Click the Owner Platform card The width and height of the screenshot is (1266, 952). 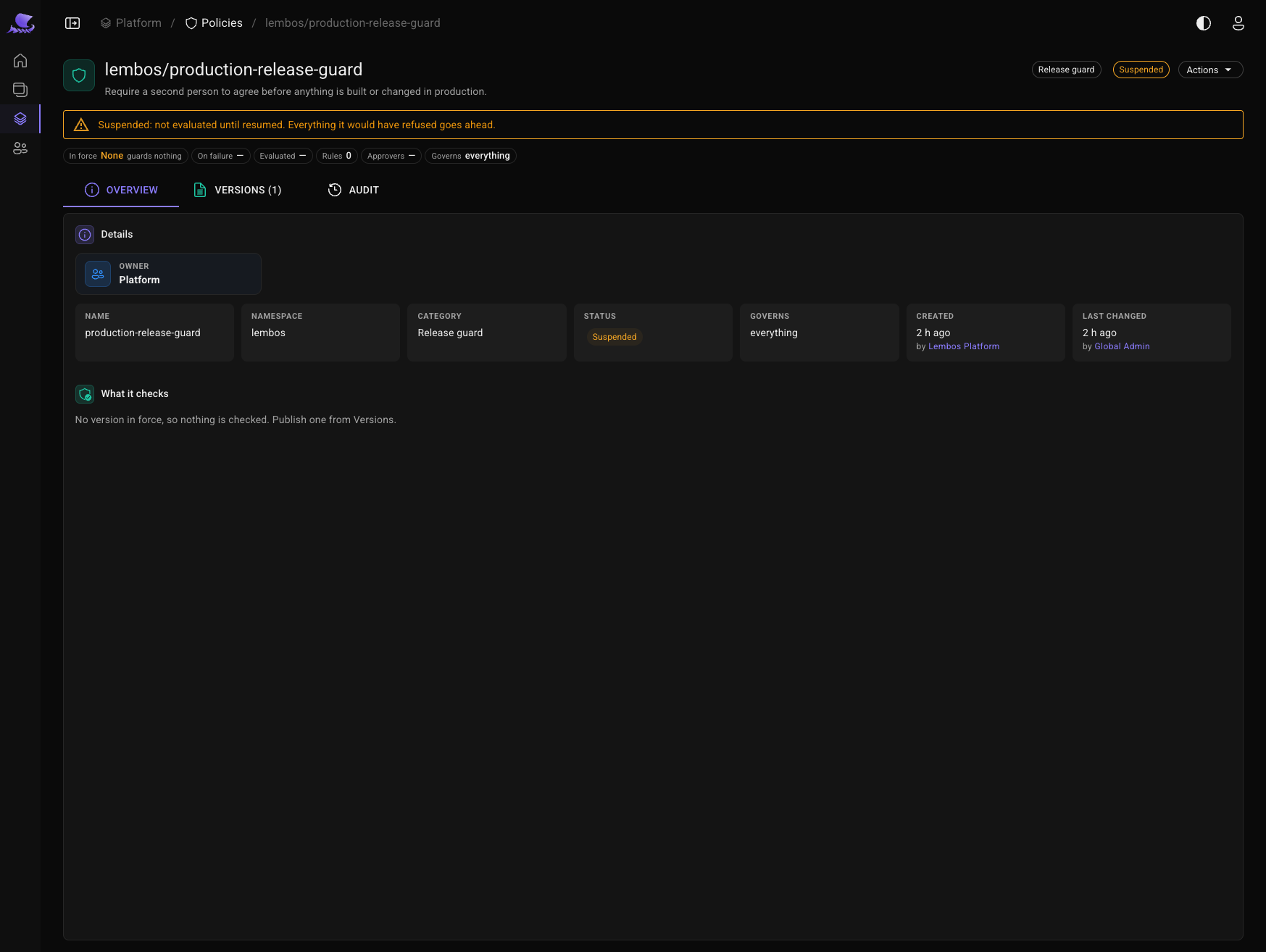coord(168,274)
